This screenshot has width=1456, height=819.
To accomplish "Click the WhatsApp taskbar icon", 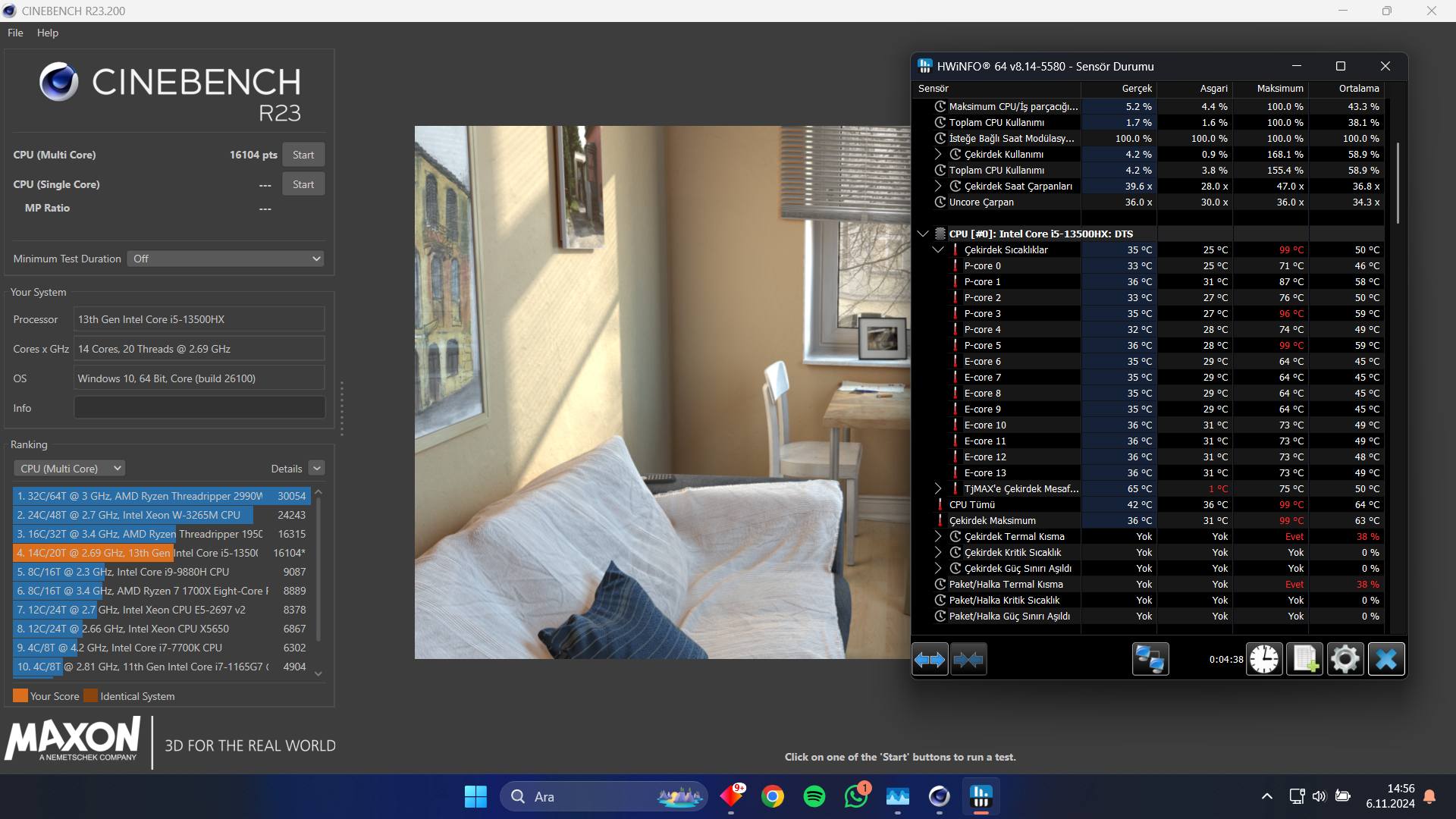I will (856, 796).
